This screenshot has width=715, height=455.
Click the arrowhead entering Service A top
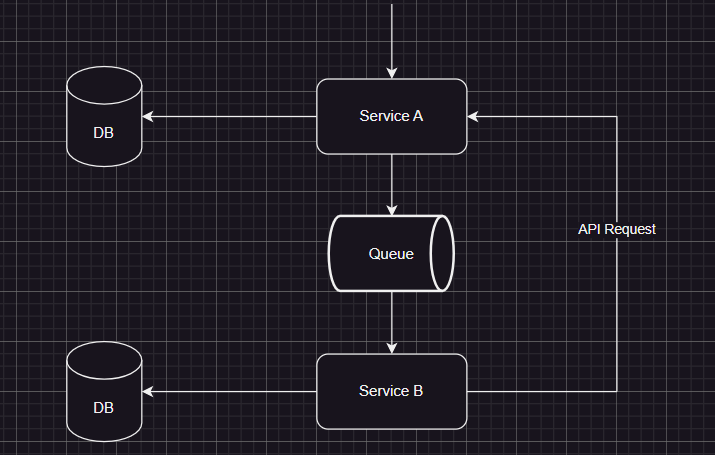[392, 72]
